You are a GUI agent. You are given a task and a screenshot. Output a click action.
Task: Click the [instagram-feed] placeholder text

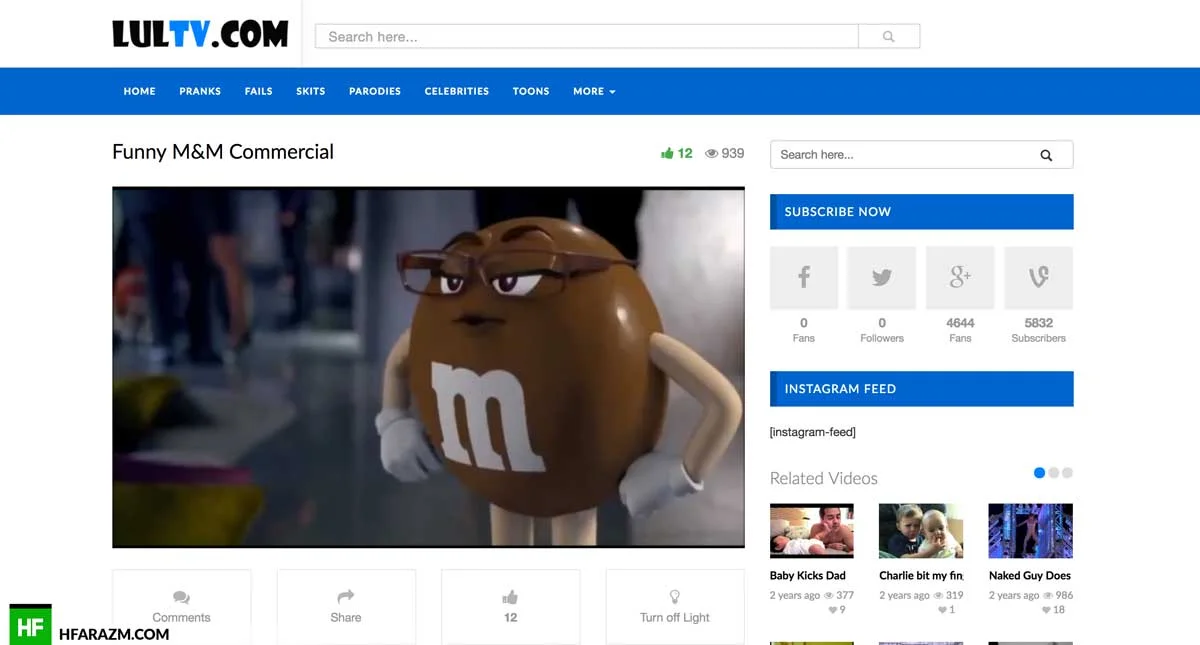coord(813,432)
